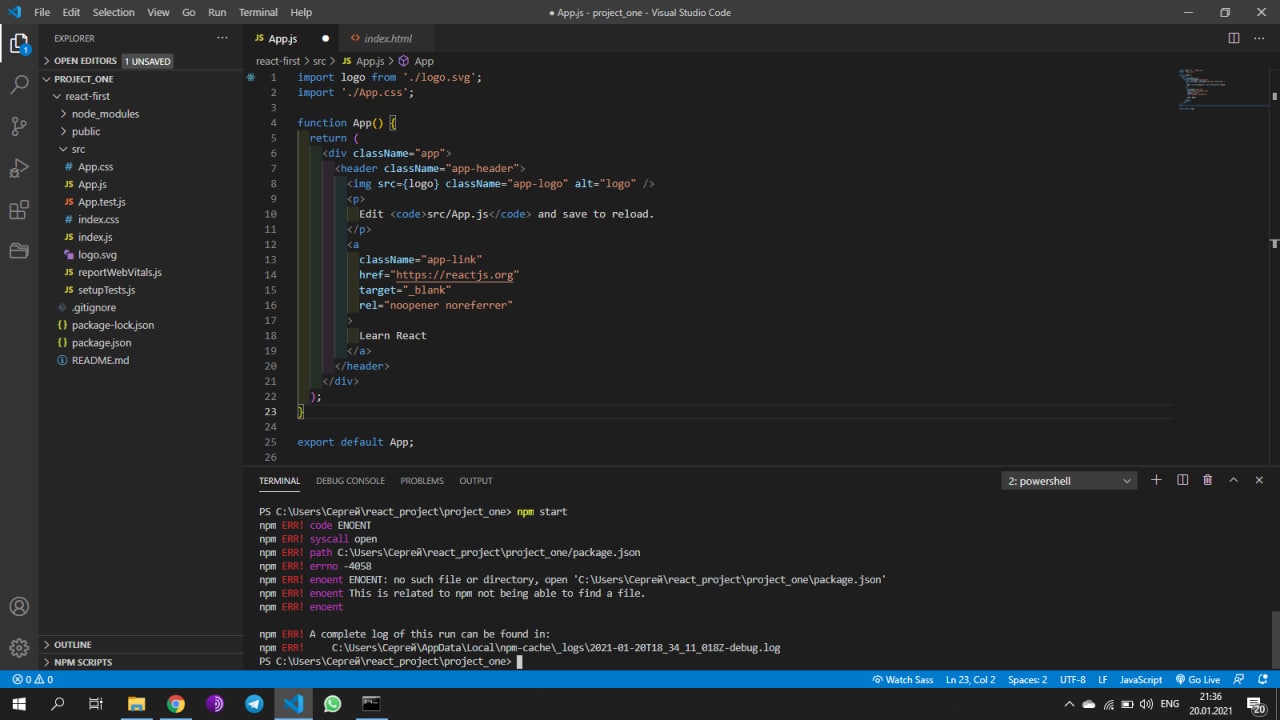Open the Search view in activity bar
Viewport: 1280px width, 720px height.
coord(19,85)
